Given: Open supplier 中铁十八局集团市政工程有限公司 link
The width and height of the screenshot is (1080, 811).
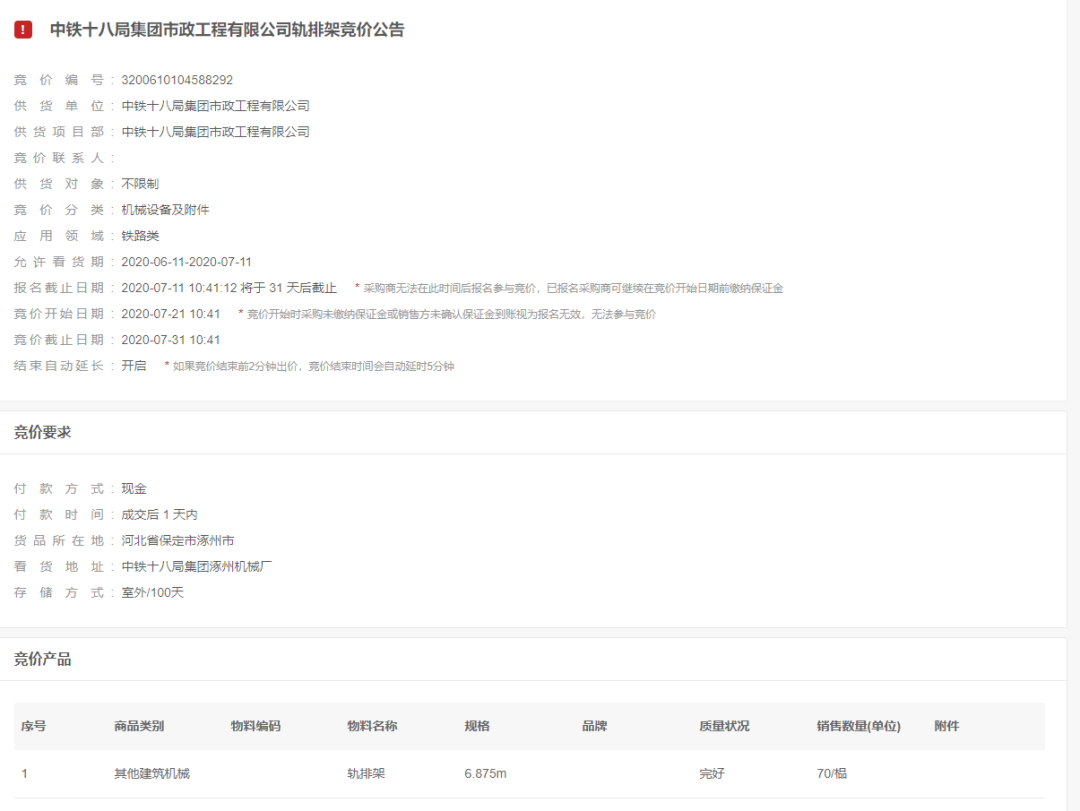Looking at the screenshot, I should pyautogui.click(x=216, y=104).
